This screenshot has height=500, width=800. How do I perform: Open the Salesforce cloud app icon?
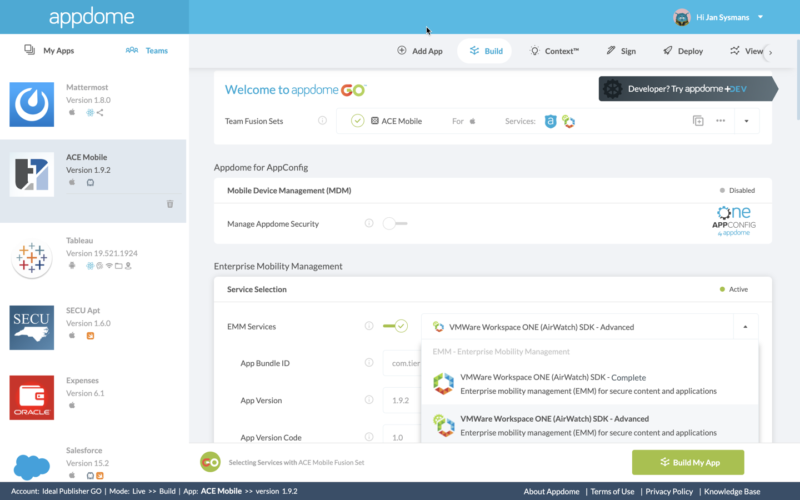click(32, 465)
